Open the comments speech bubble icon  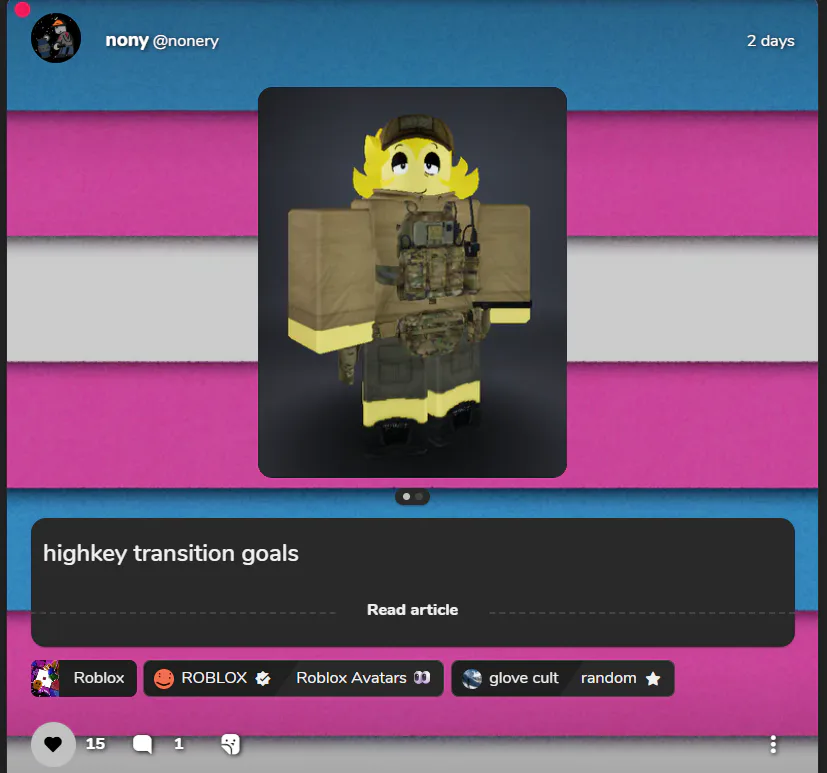point(142,744)
